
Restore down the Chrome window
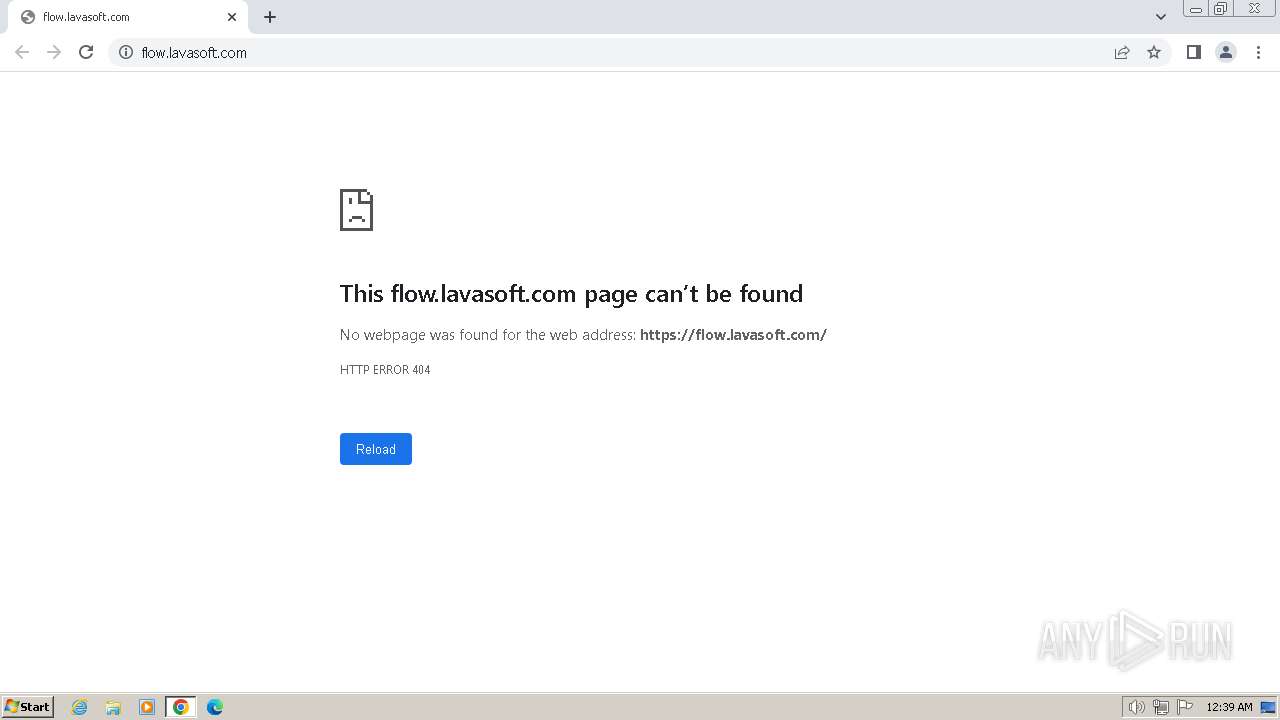coord(1221,9)
